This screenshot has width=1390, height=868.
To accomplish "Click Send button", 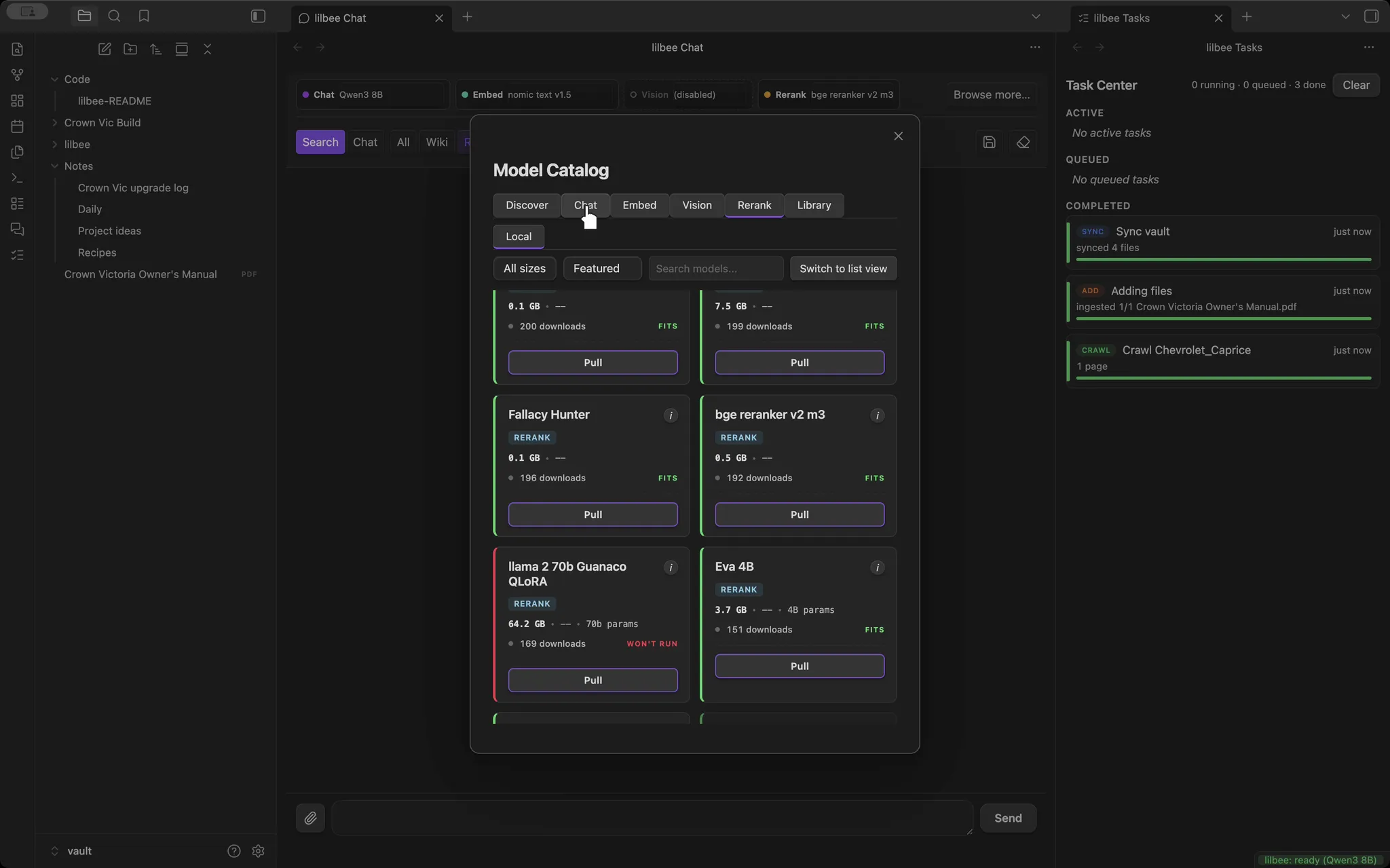I will (x=1008, y=818).
